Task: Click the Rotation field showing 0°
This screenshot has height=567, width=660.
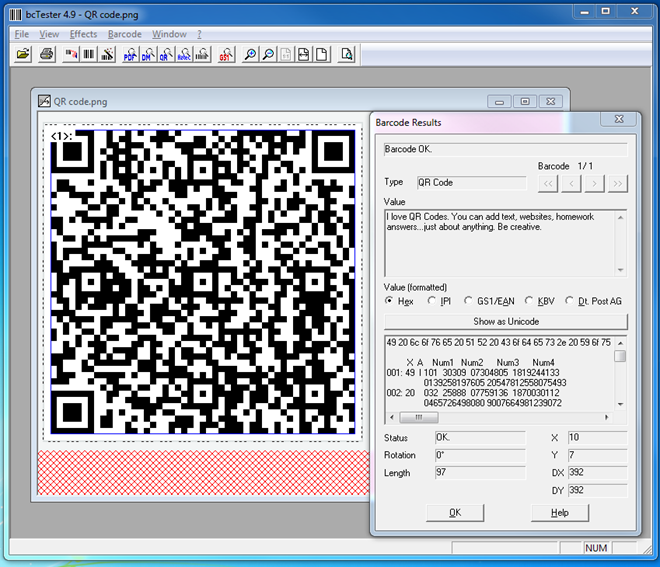Action: [x=480, y=455]
